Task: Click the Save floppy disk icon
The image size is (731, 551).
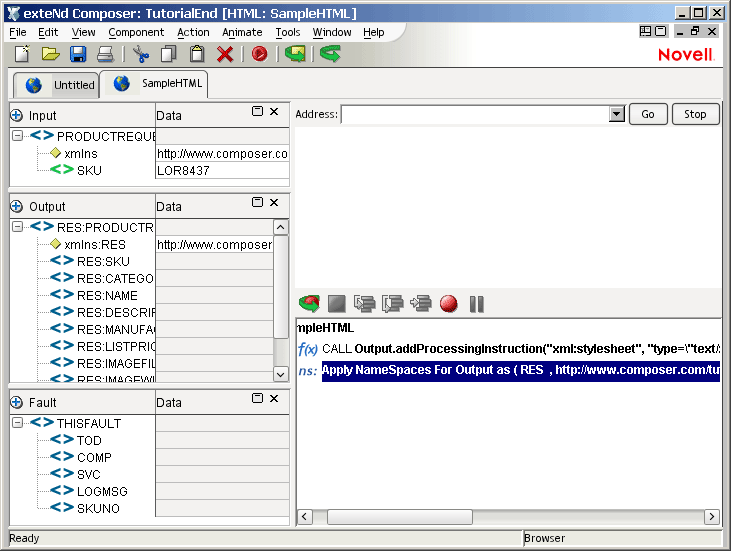Action: pyautogui.click(x=78, y=54)
